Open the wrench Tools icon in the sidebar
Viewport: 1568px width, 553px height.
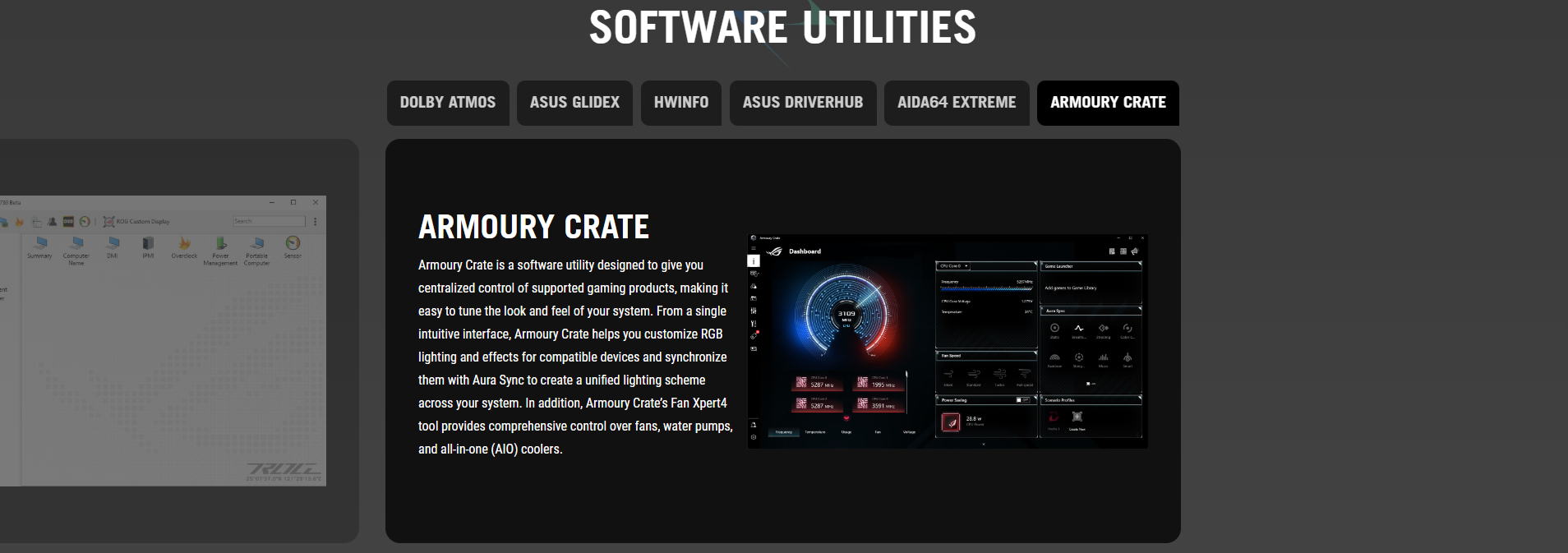[x=754, y=324]
